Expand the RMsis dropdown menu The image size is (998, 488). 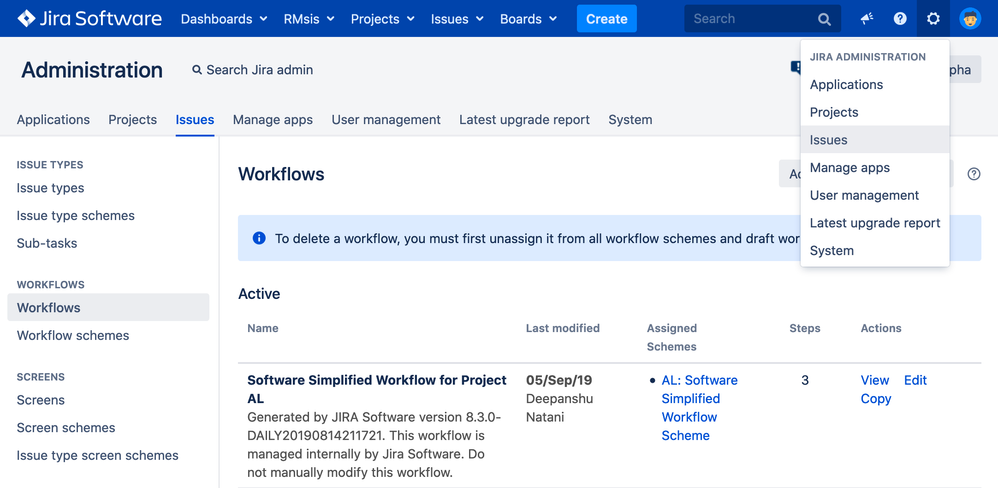coord(309,18)
